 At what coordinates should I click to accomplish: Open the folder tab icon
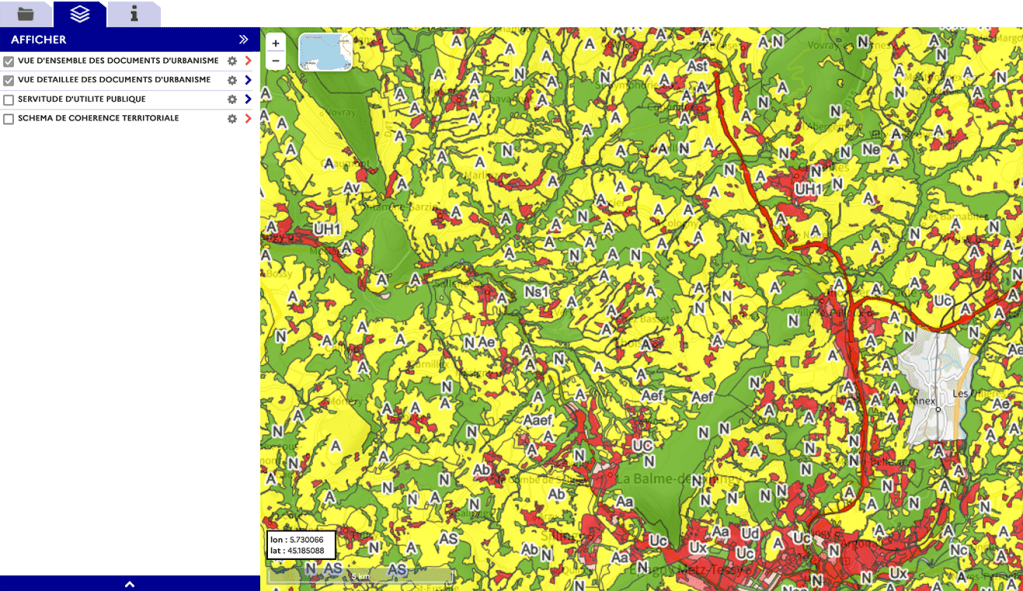25,14
